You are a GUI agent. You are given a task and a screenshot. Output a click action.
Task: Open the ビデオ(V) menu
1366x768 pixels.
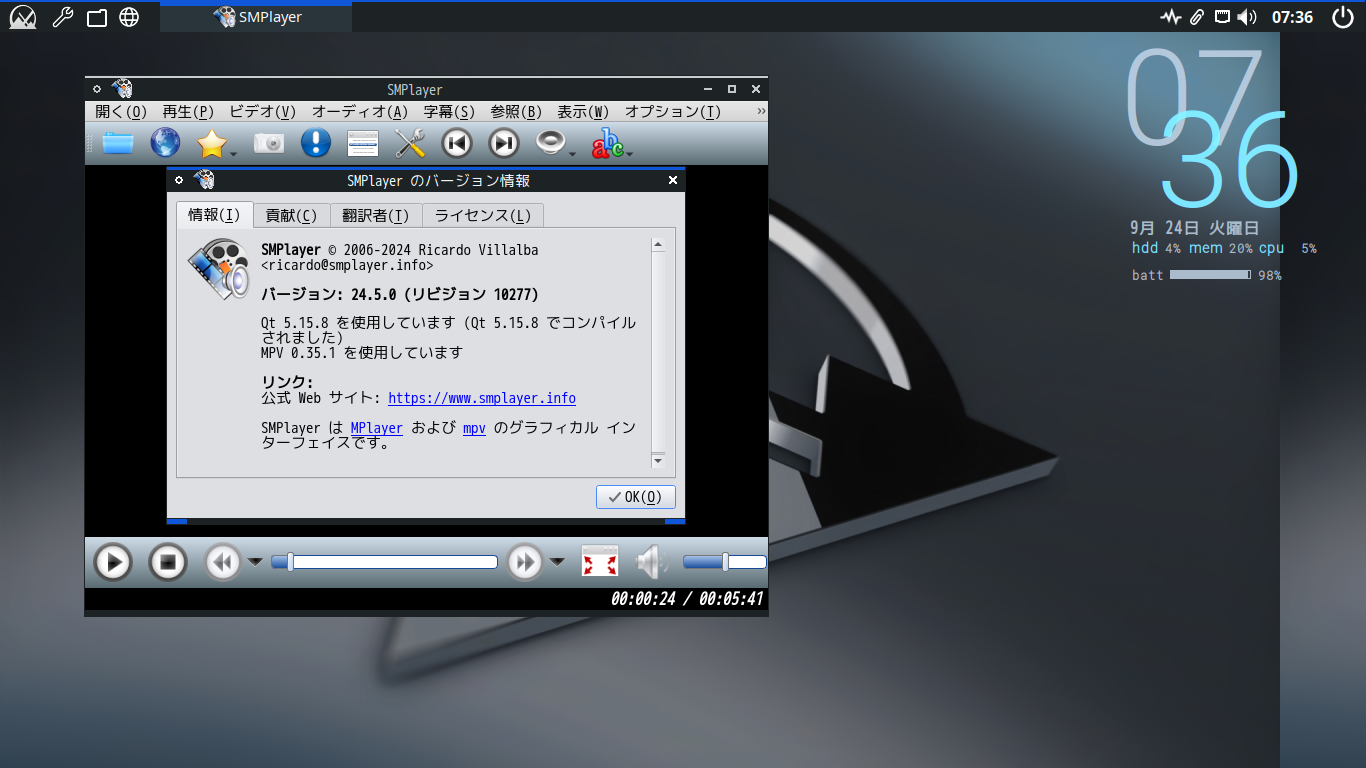click(x=262, y=112)
